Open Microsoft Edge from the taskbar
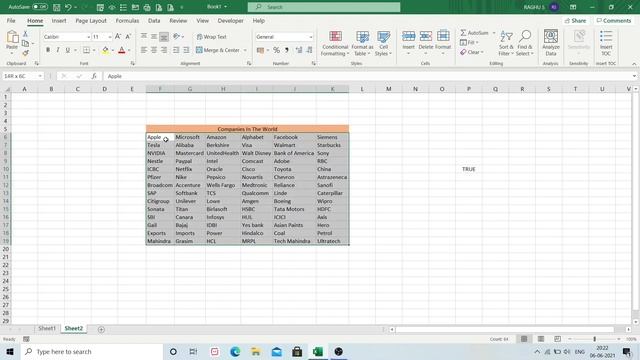The width and height of the screenshot is (640, 360). tap(235, 351)
